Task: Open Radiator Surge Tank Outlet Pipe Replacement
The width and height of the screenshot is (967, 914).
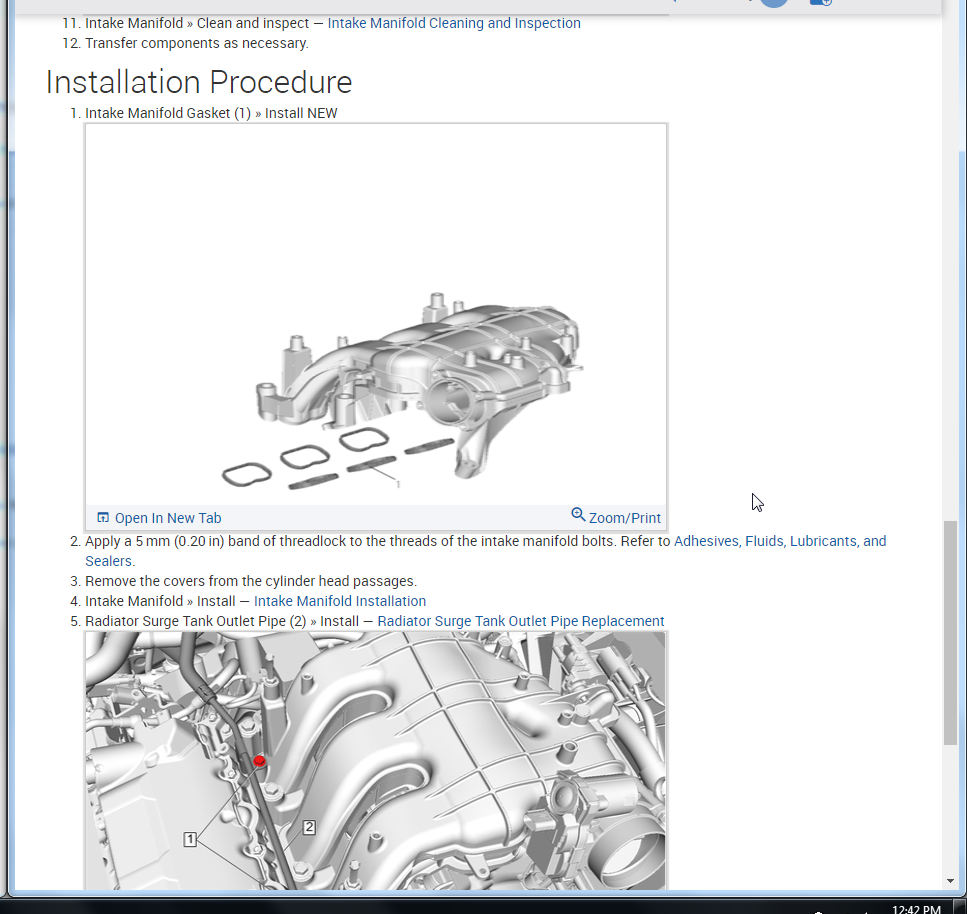Action: [520, 621]
